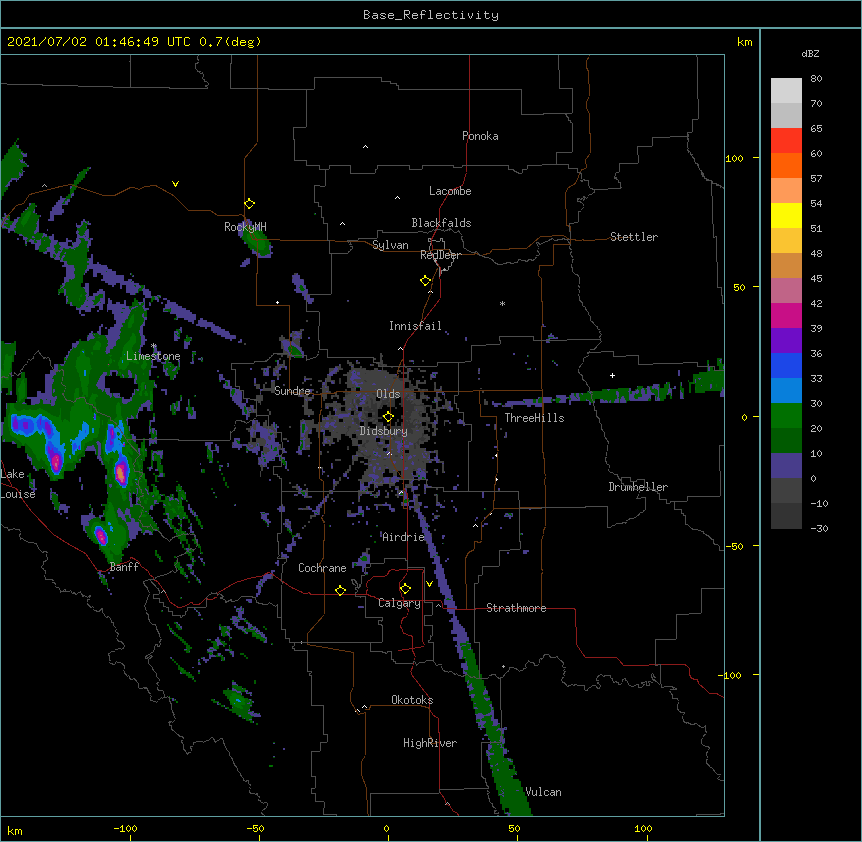Click the Drumheller town label
Image resolution: width=862 pixels, height=842 pixels.
[638, 487]
